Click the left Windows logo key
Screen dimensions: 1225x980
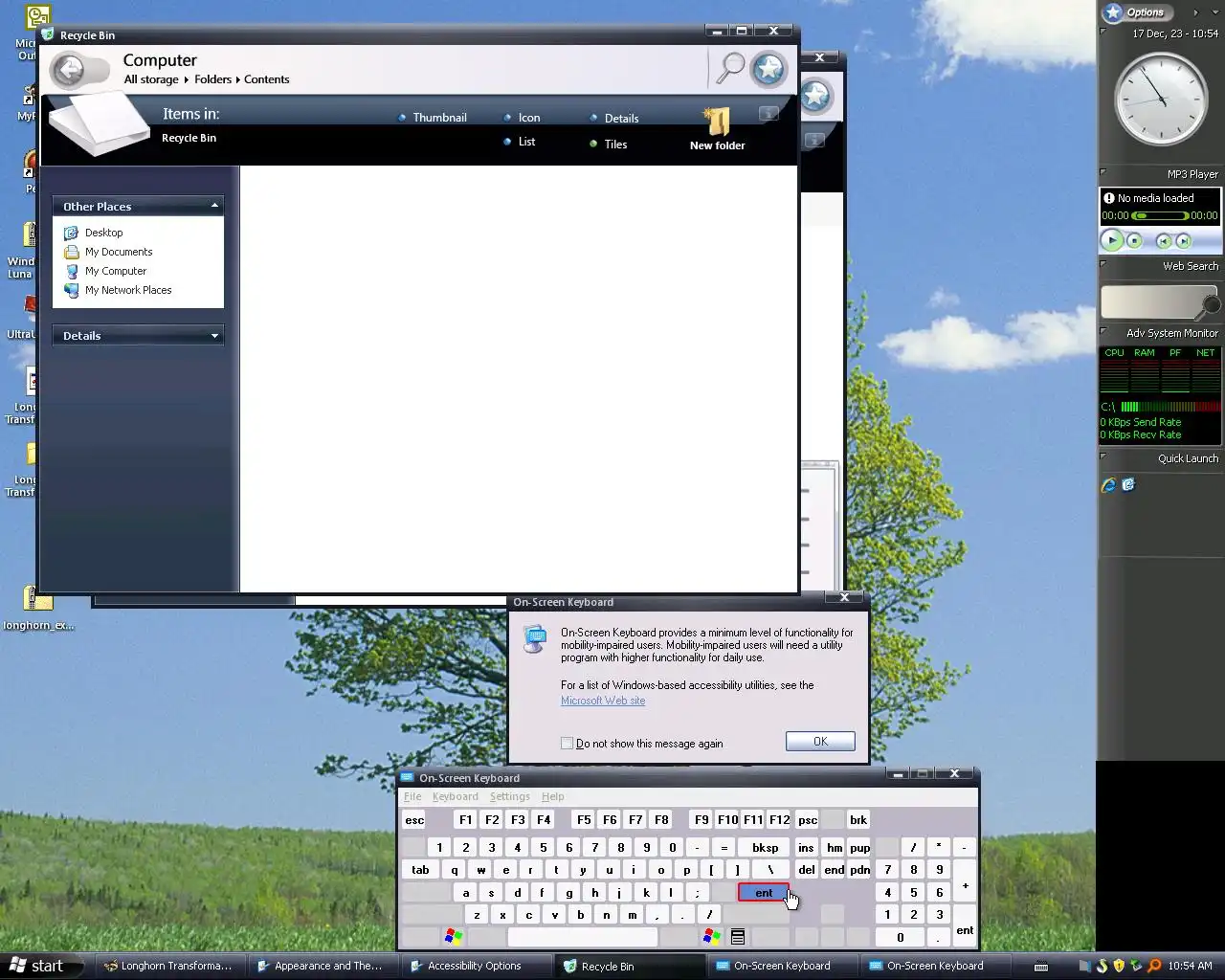[453, 937]
